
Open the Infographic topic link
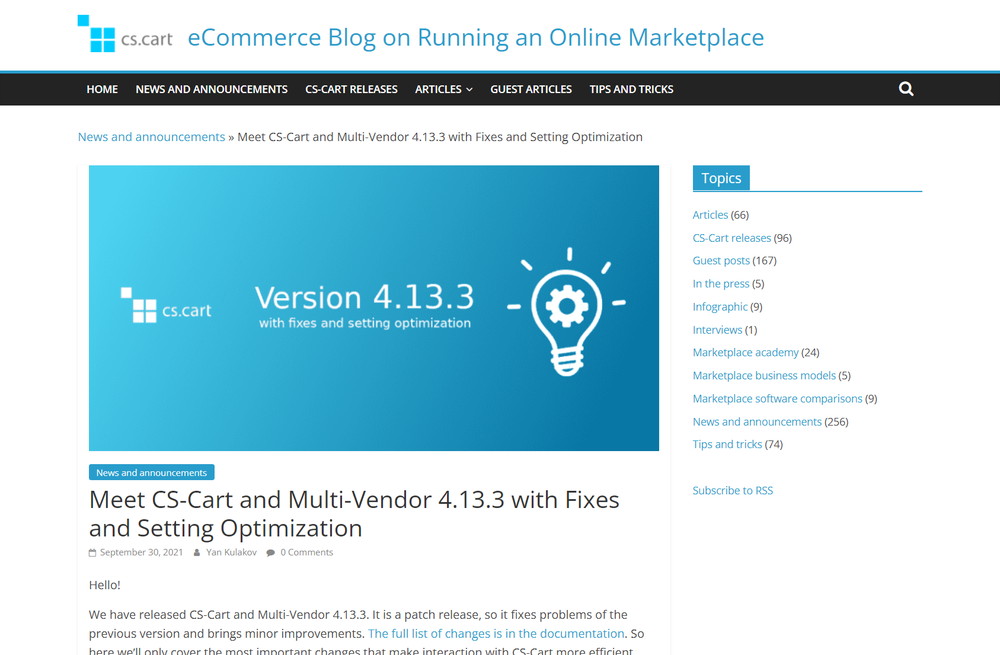click(x=720, y=307)
